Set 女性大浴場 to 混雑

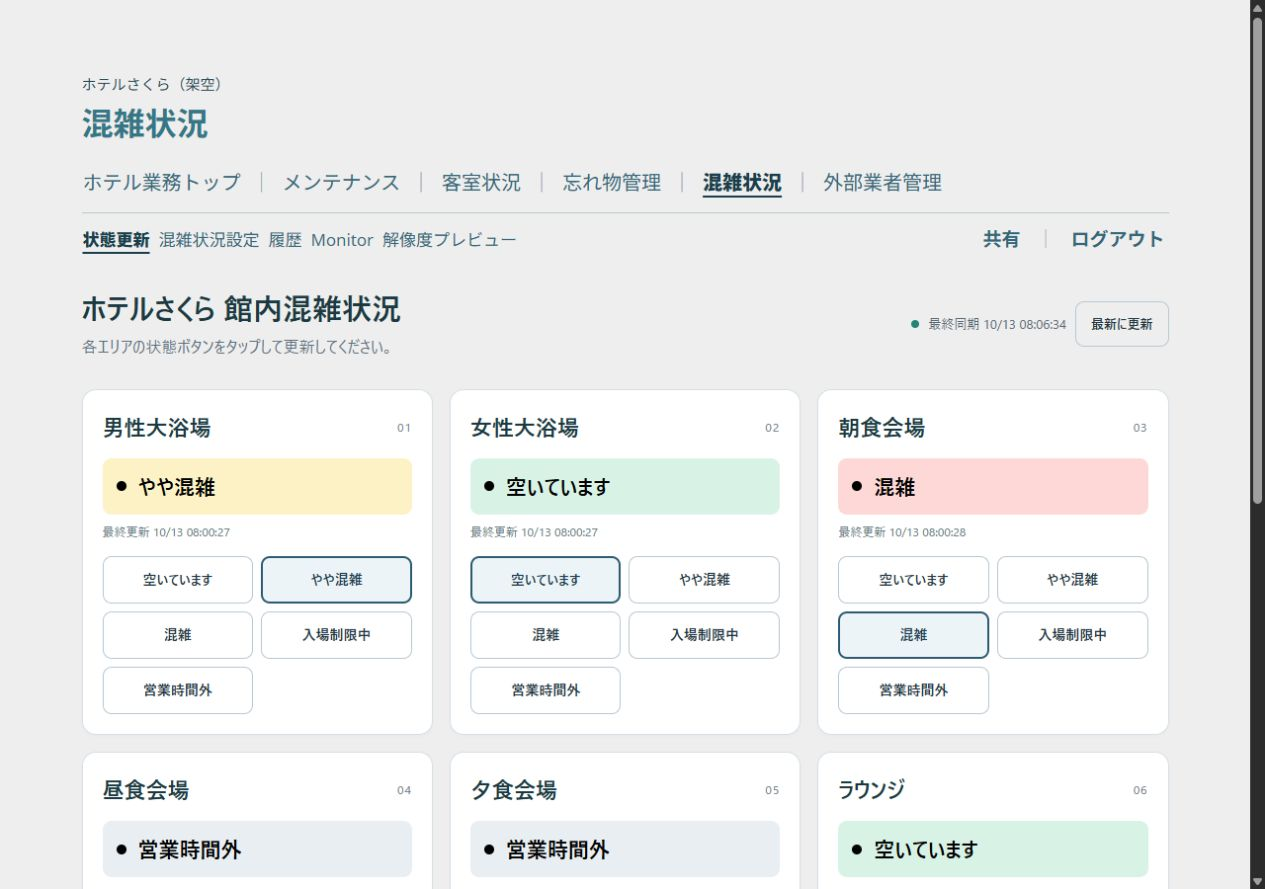[x=545, y=635]
